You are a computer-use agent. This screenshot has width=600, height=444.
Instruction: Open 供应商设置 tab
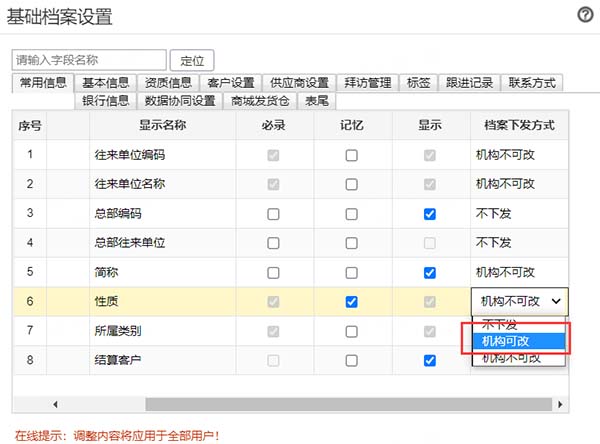coord(297,83)
